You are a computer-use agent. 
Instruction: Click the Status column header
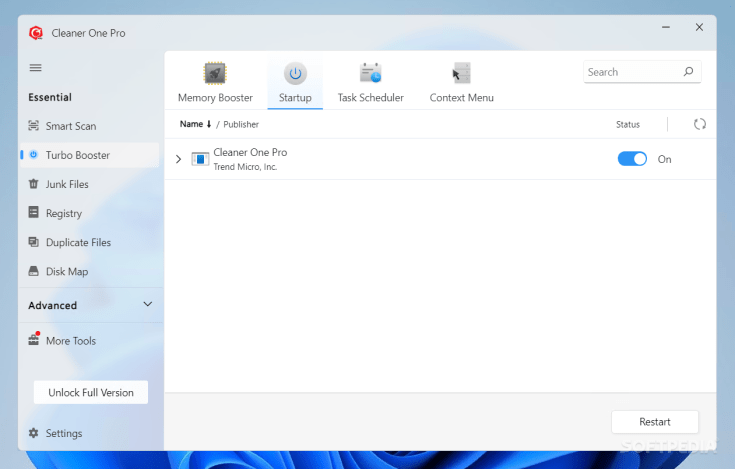click(628, 124)
